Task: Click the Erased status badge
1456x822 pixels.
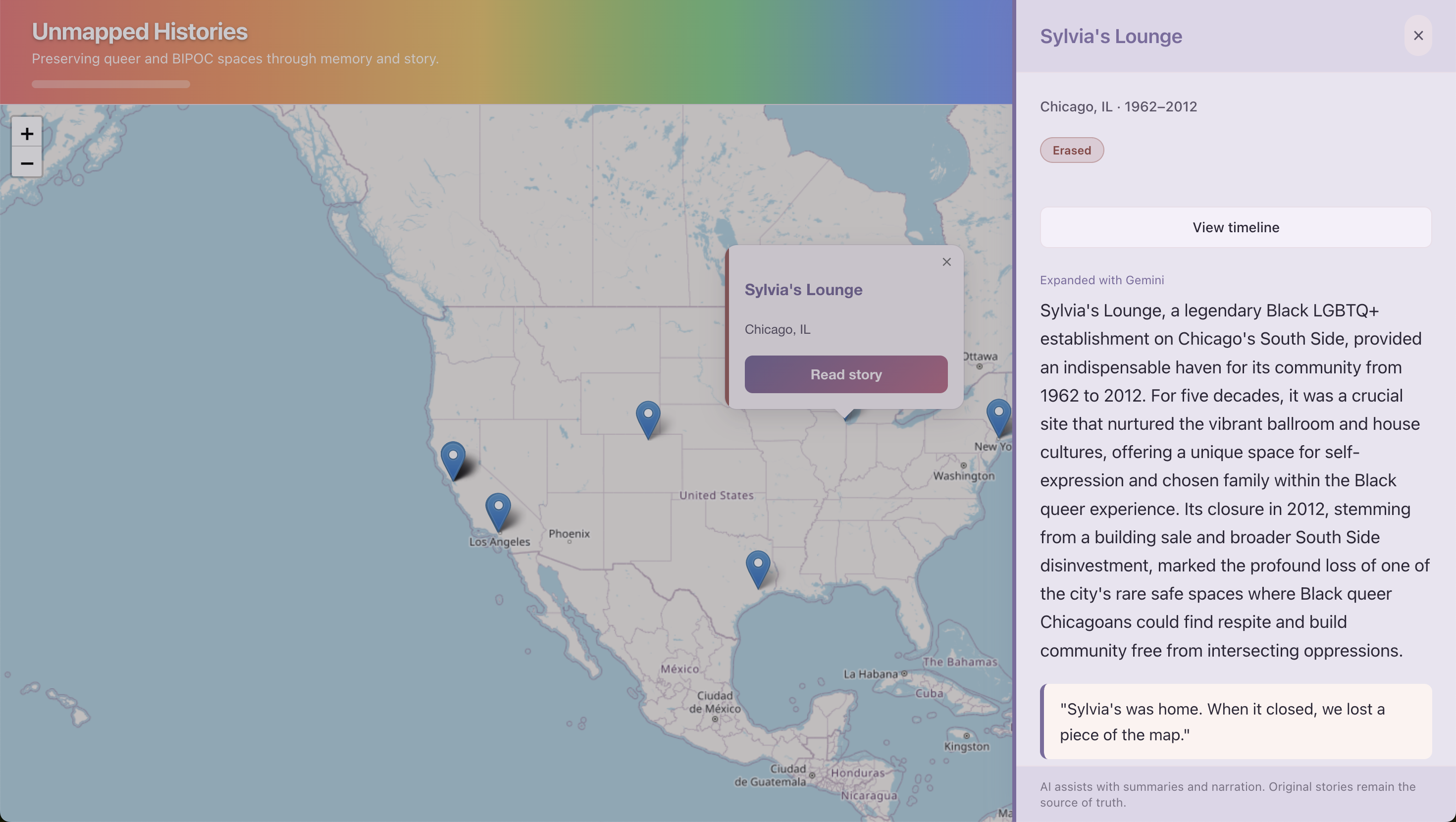Action: coord(1072,151)
